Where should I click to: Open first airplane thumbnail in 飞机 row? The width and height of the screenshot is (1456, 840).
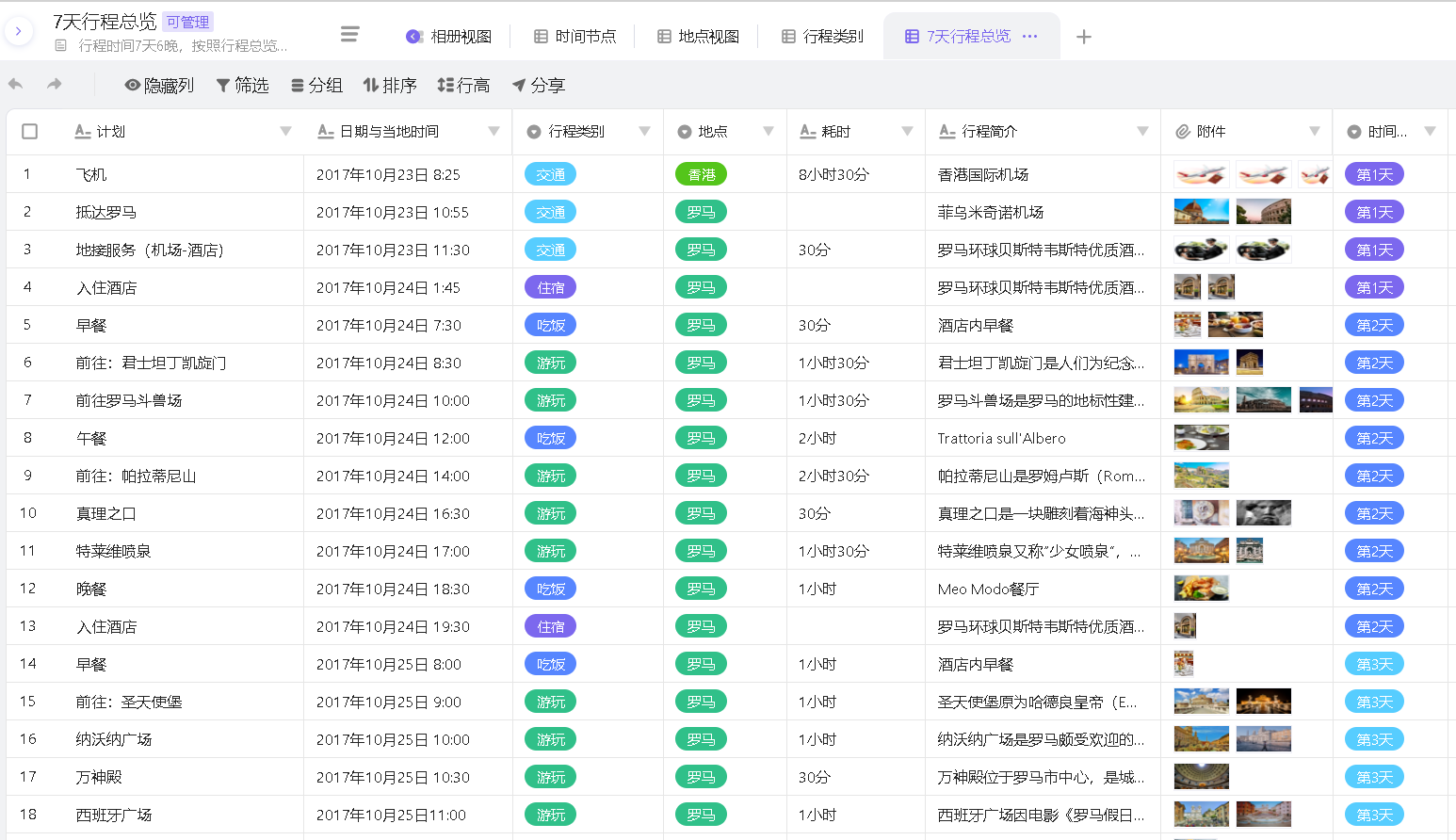tap(1202, 174)
